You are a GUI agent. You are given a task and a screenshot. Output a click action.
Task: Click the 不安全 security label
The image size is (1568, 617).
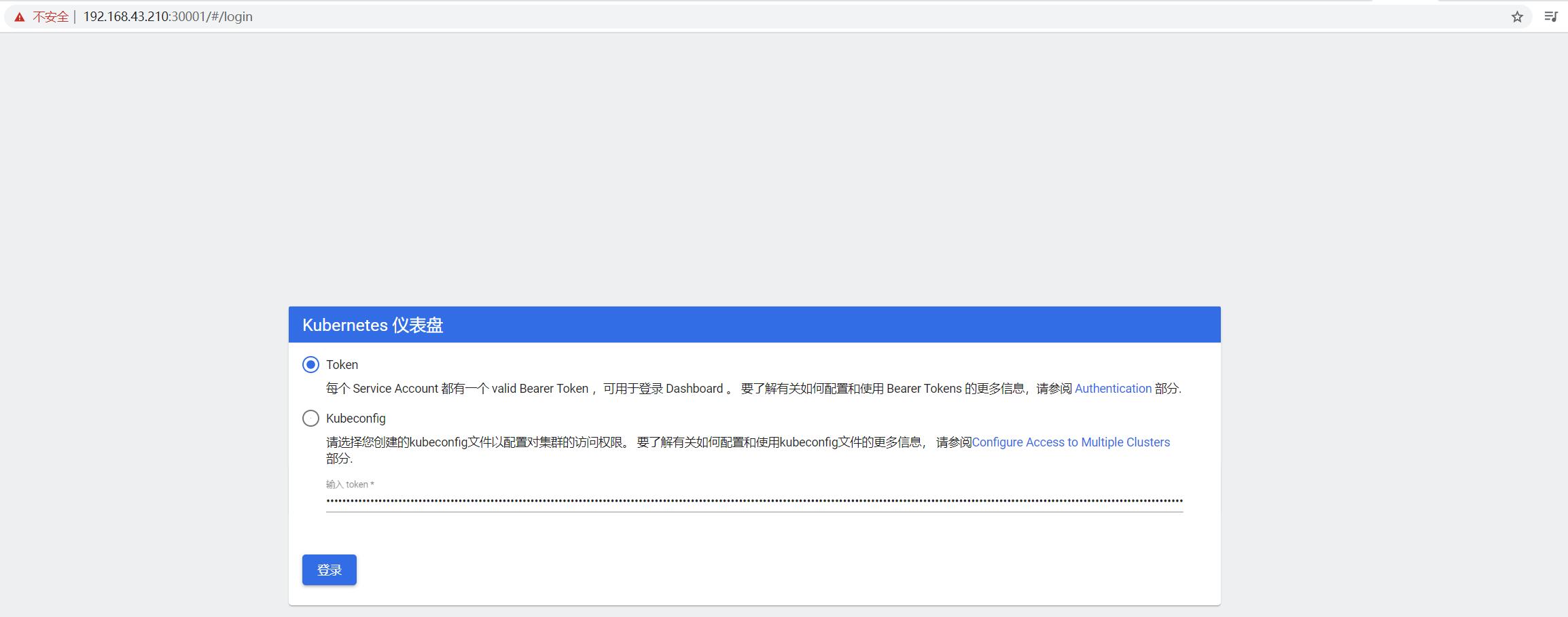(51, 17)
